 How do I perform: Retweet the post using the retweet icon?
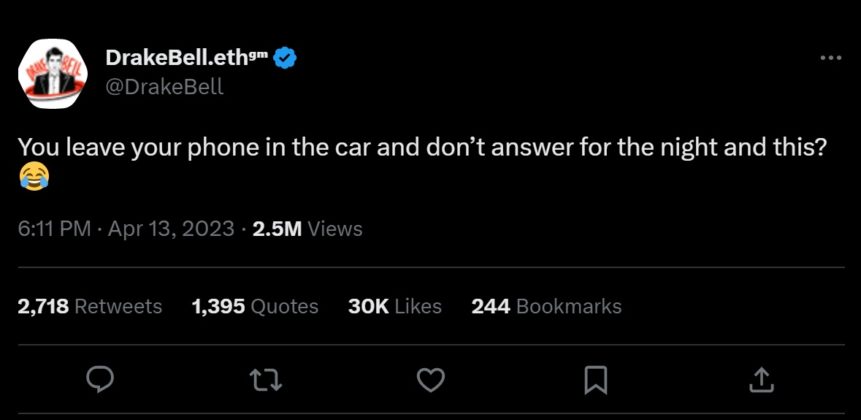[266, 378]
